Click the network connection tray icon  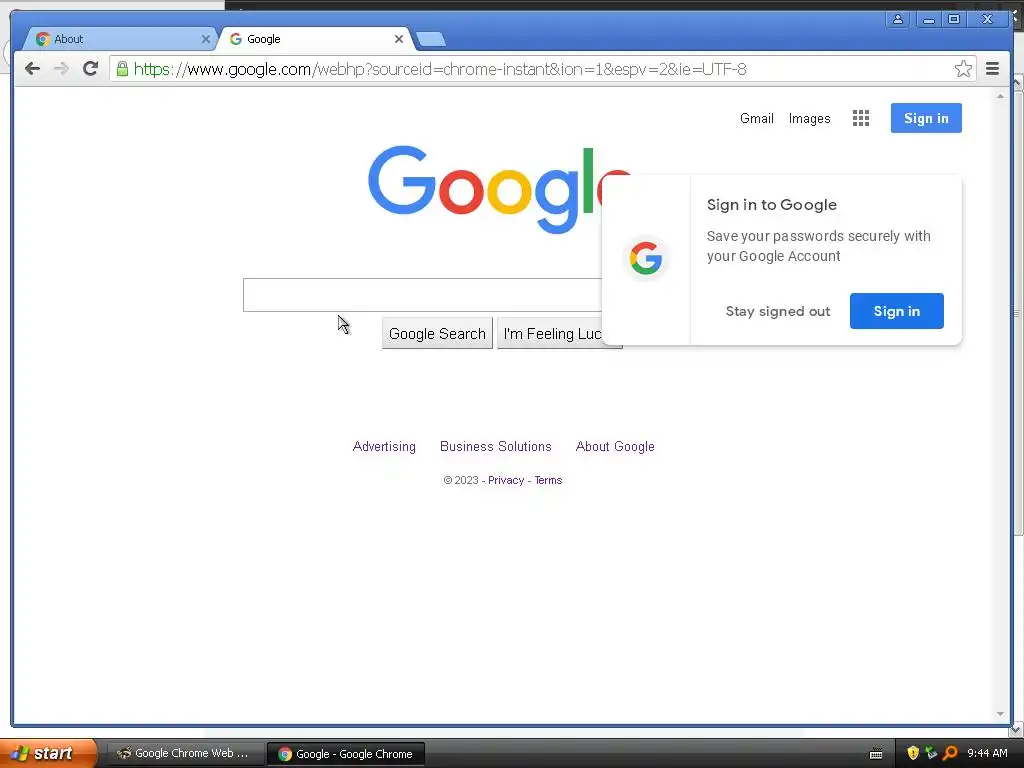pos(931,753)
